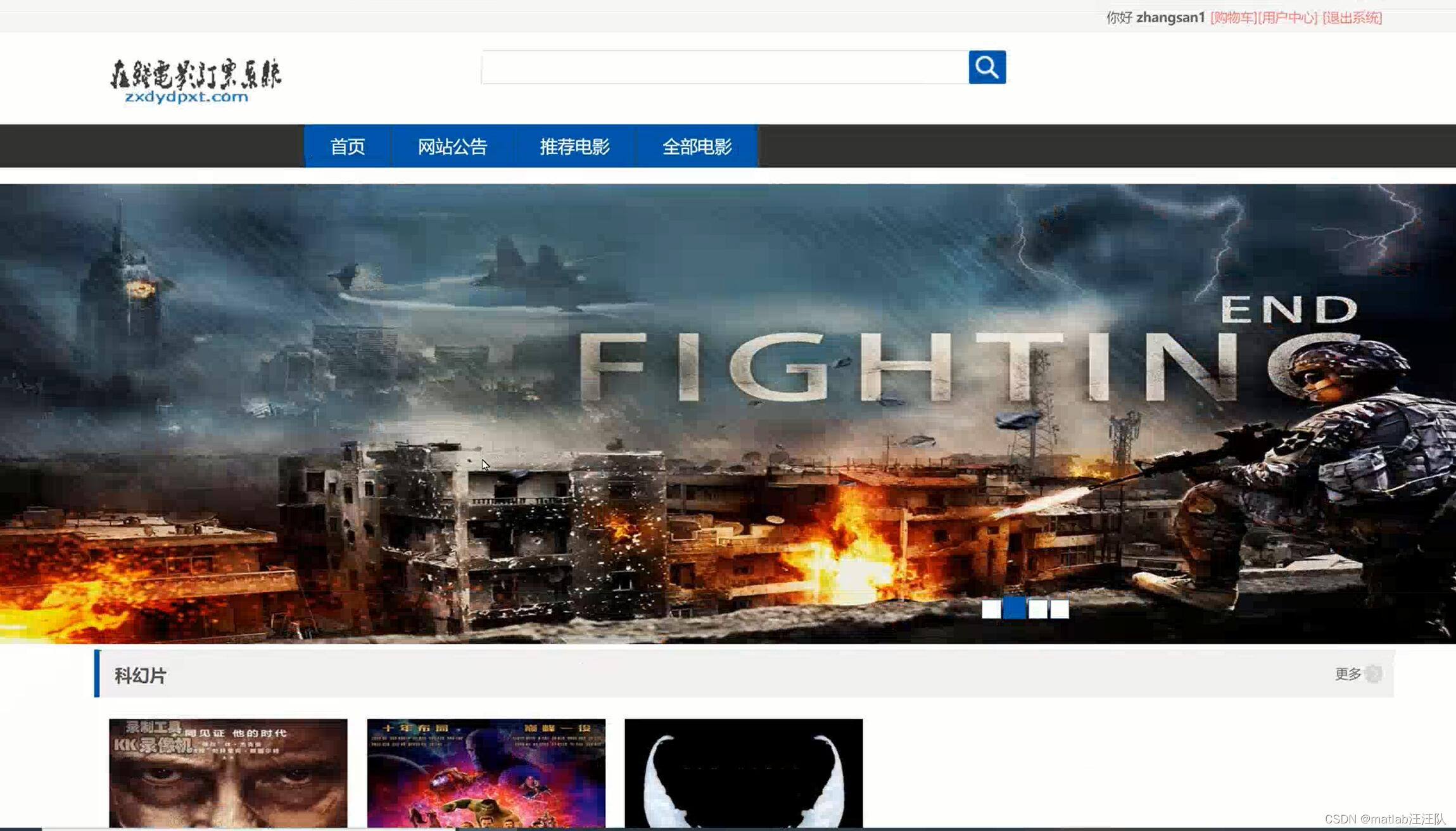Viewport: 1456px width, 831px height.
Task: Open the 用户中心 user center link
Action: [x=1288, y=18]
